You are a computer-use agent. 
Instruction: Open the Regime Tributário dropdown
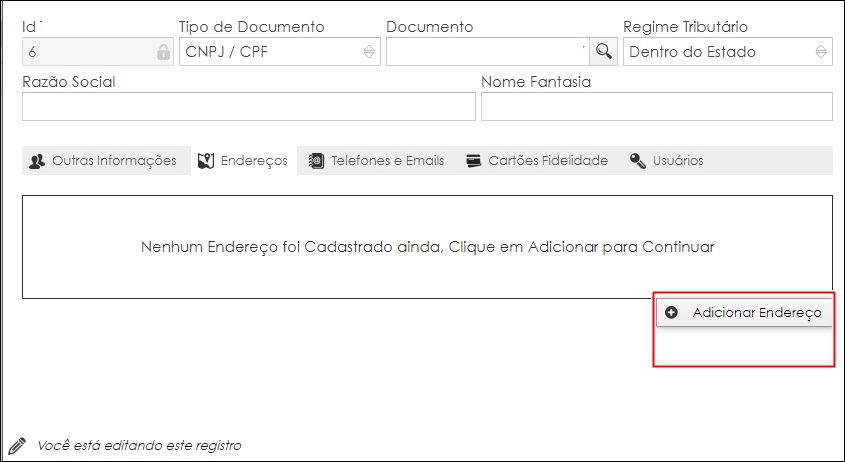coord(728,52)
